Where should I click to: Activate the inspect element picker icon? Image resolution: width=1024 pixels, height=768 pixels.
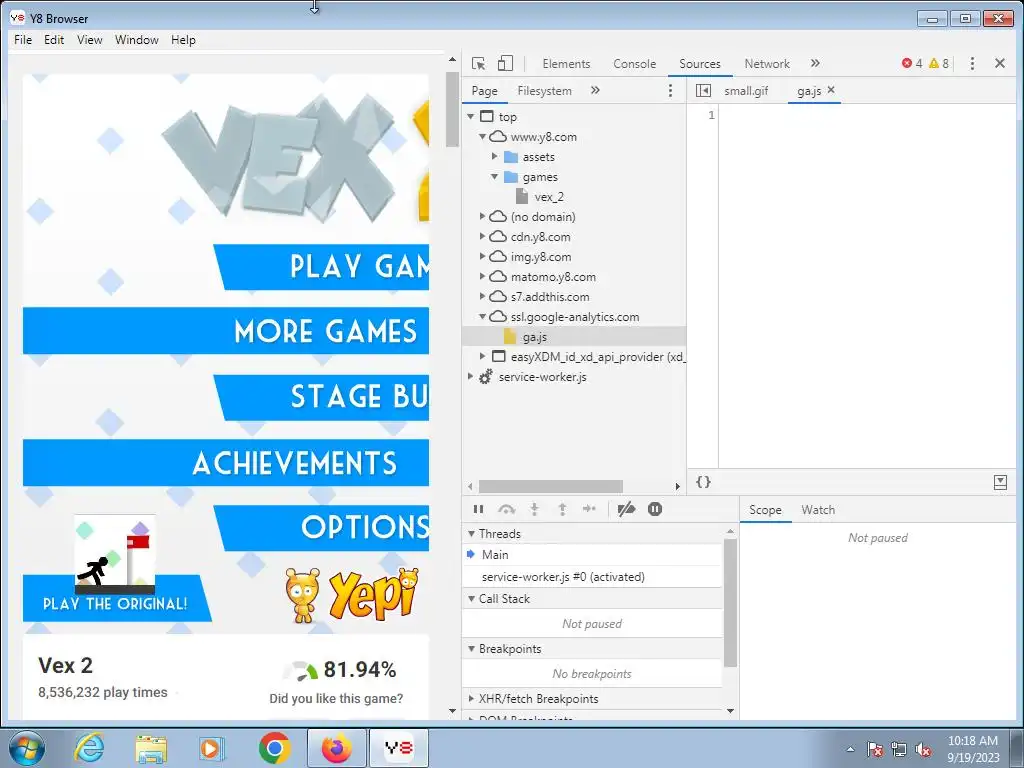click(x=479, y=63)
